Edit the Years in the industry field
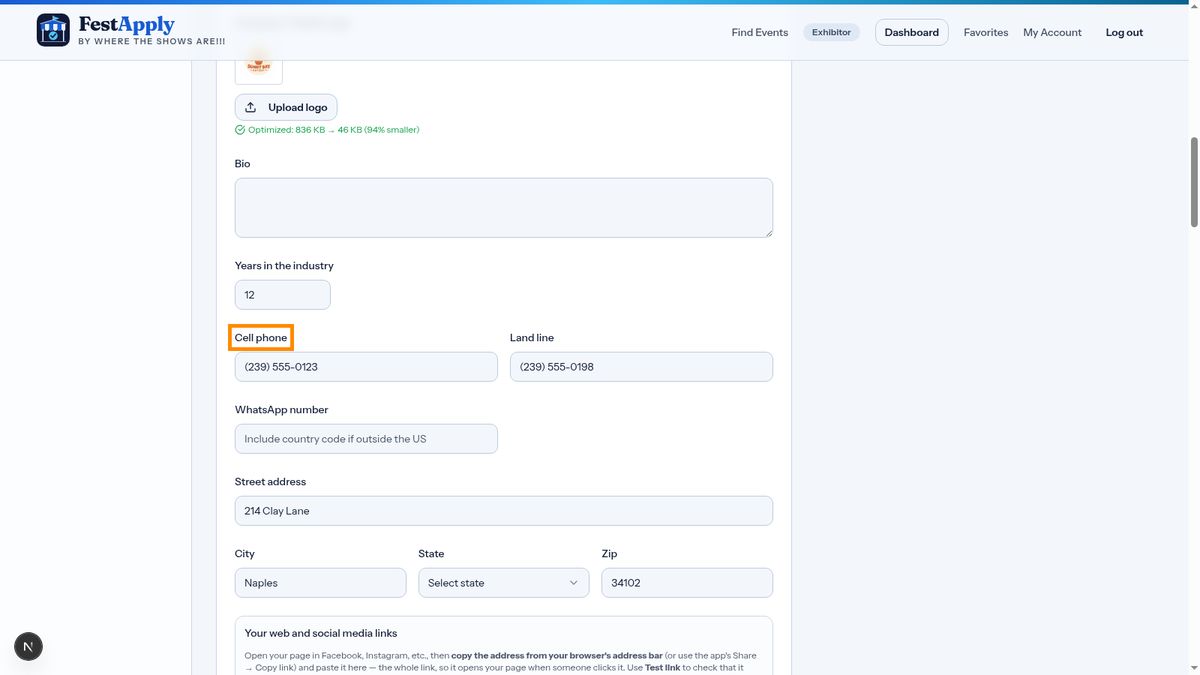This screenshot has width=1200, height=675. click(283, 295)
